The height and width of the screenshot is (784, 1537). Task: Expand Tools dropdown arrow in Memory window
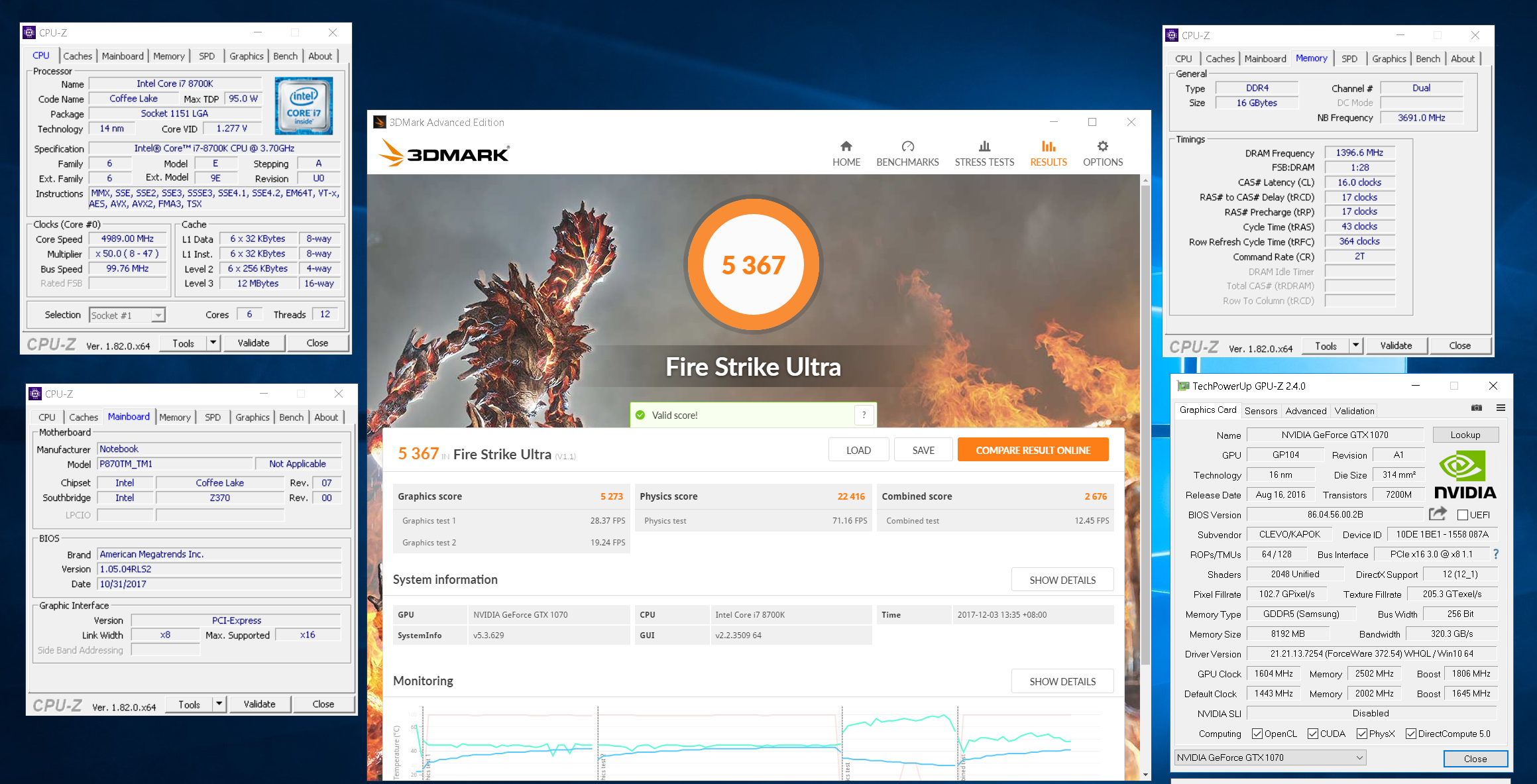click(x=1355, y=346)
